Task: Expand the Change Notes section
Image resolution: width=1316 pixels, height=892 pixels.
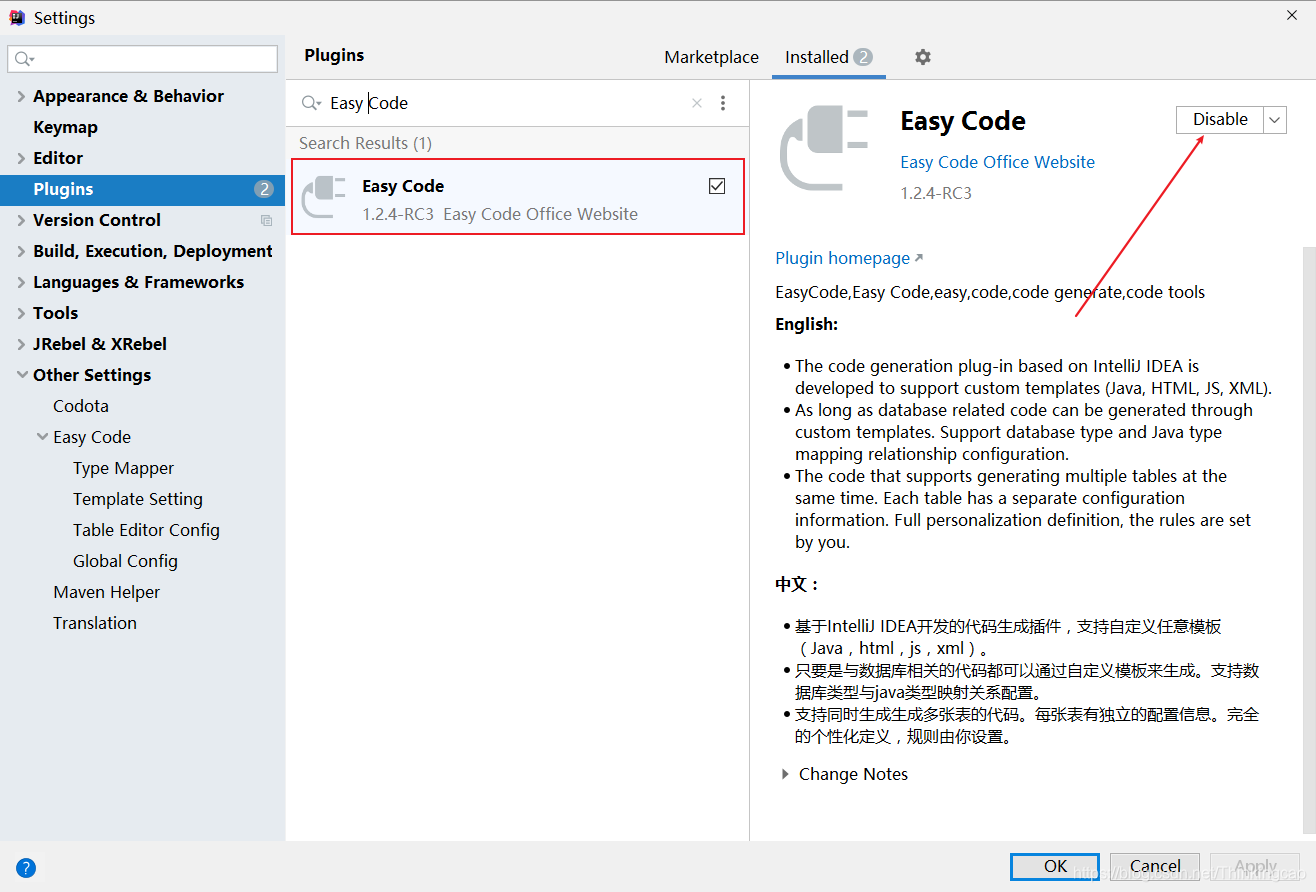Action: tap(785, 774)
